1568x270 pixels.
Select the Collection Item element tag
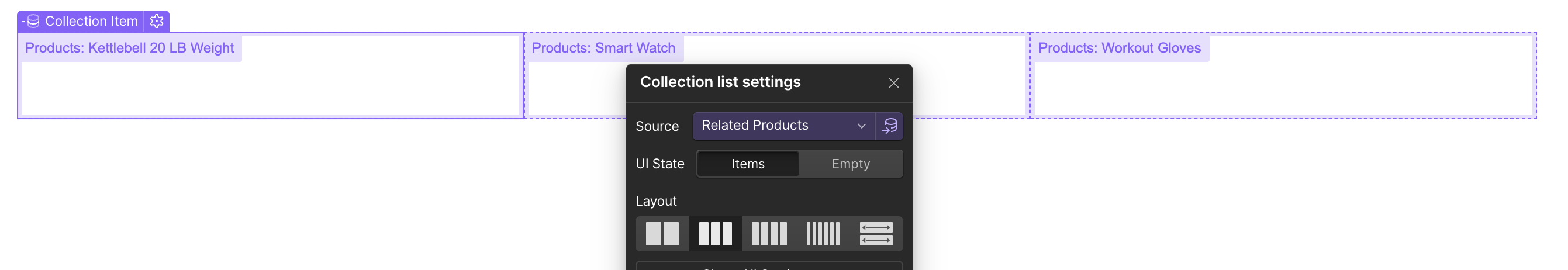[x=91, y=21]
